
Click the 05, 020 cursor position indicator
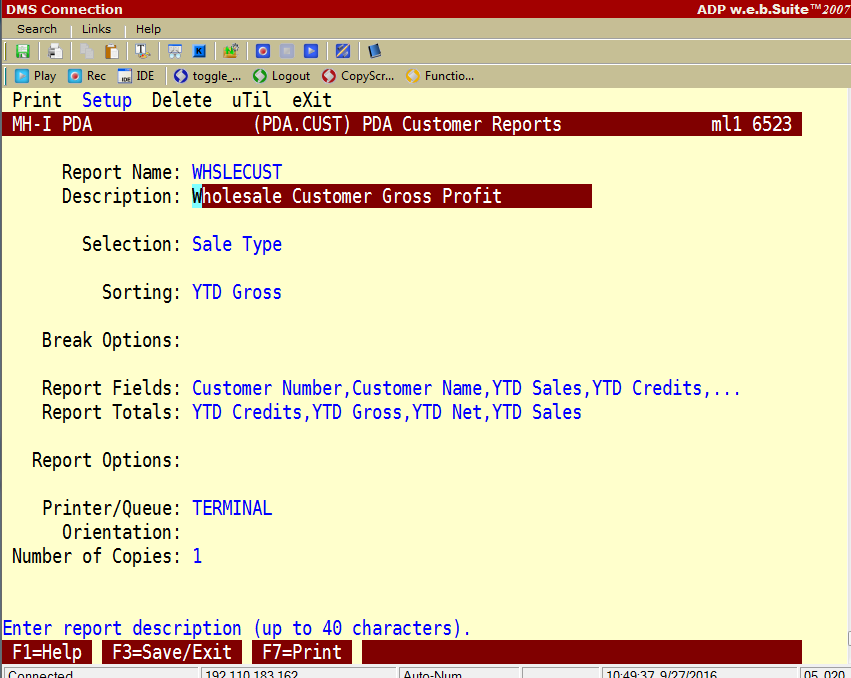pos(824,674)
